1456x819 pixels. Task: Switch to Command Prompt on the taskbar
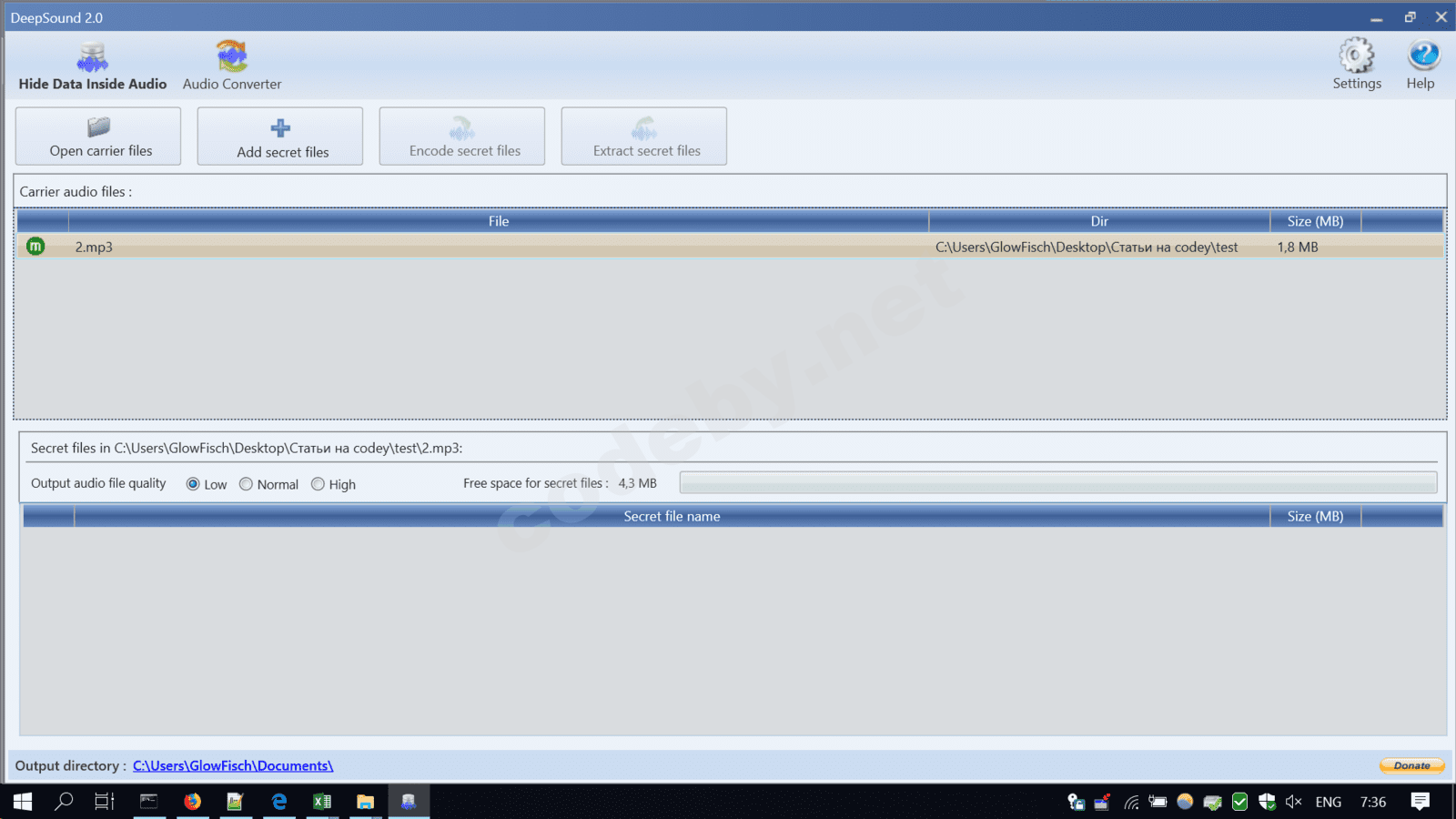148,802
